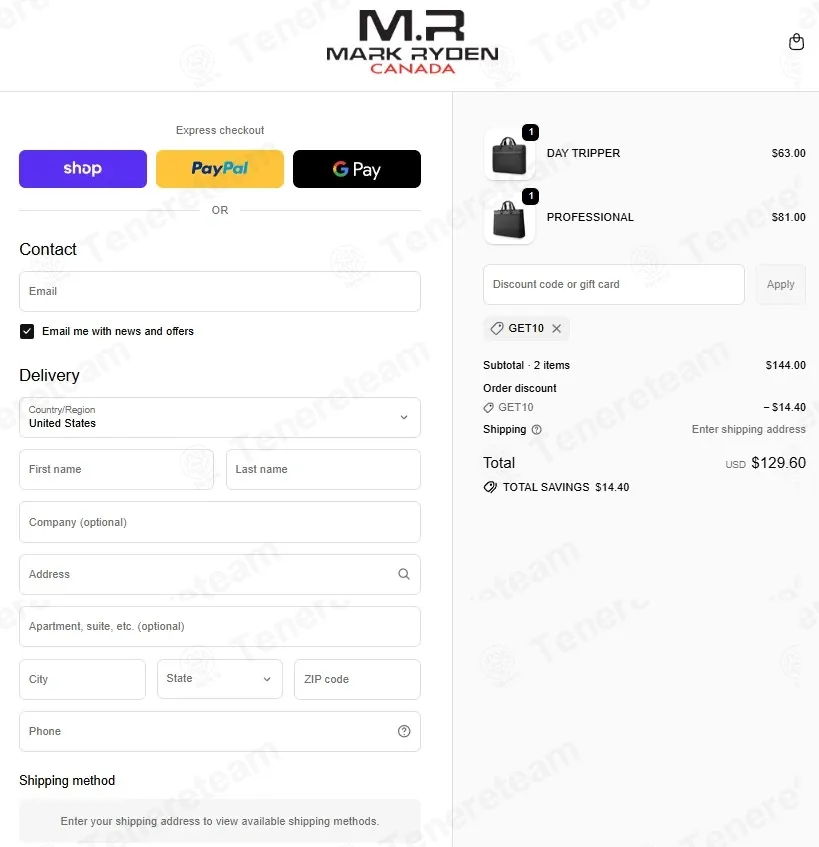Select Google Pay express checkout

(357, 169)
